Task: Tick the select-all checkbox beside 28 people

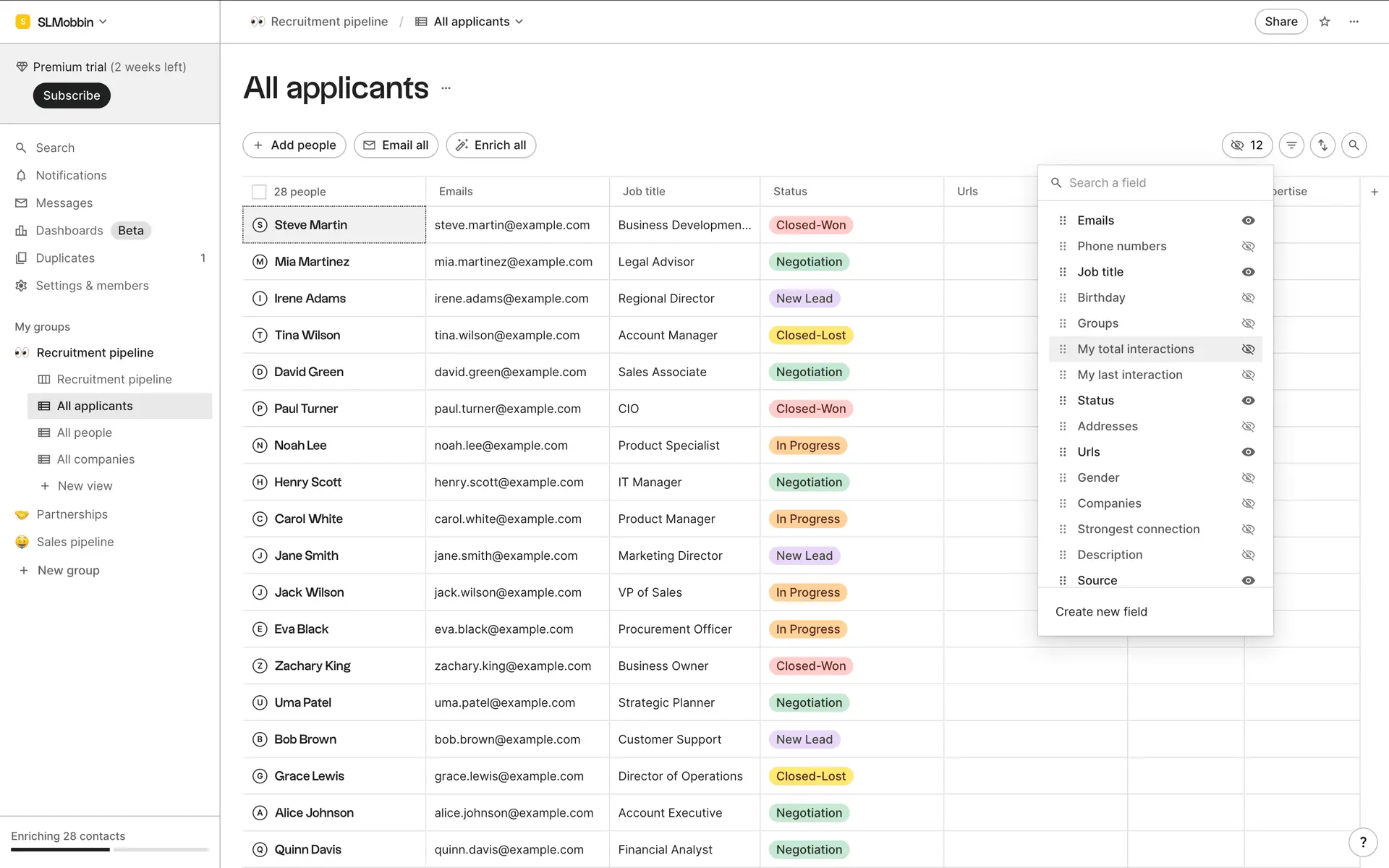Action: 259,192
